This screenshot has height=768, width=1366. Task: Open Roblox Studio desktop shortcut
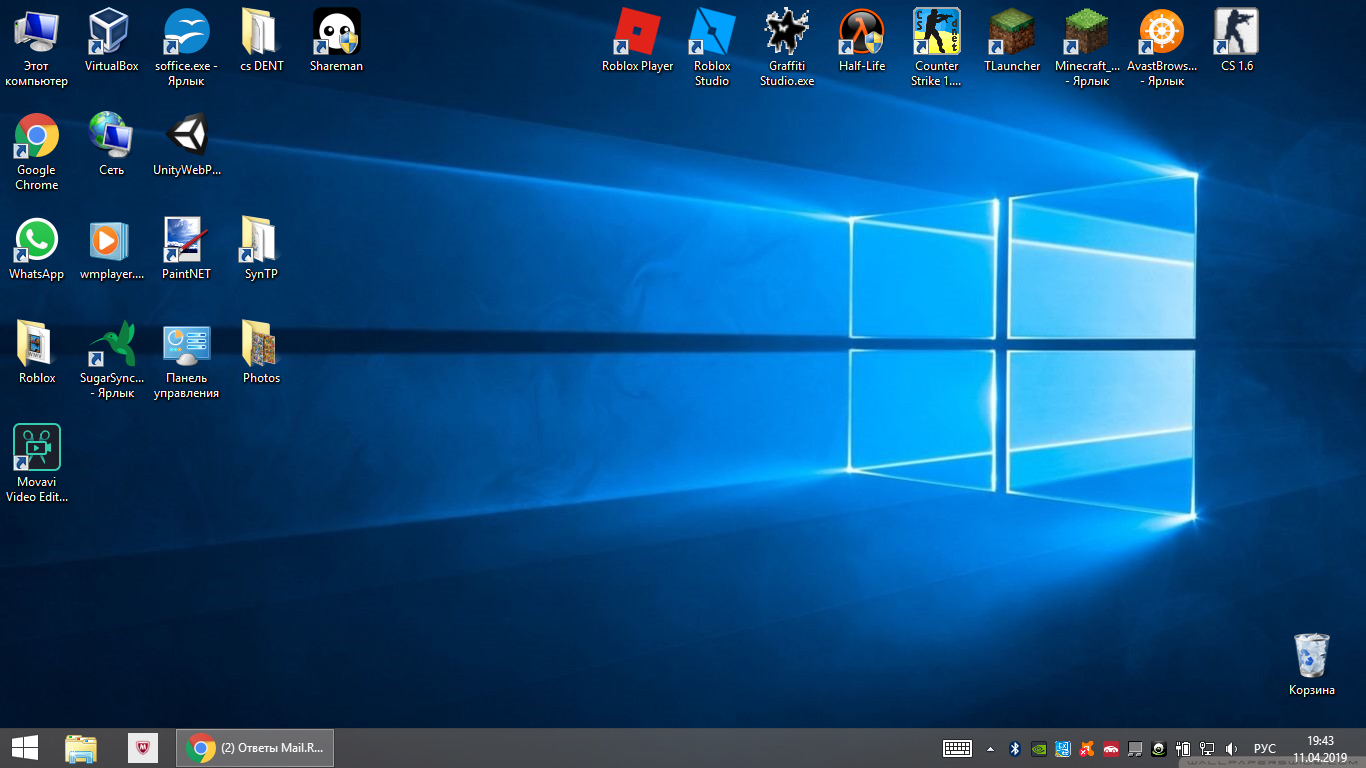[x=712, y=47]
